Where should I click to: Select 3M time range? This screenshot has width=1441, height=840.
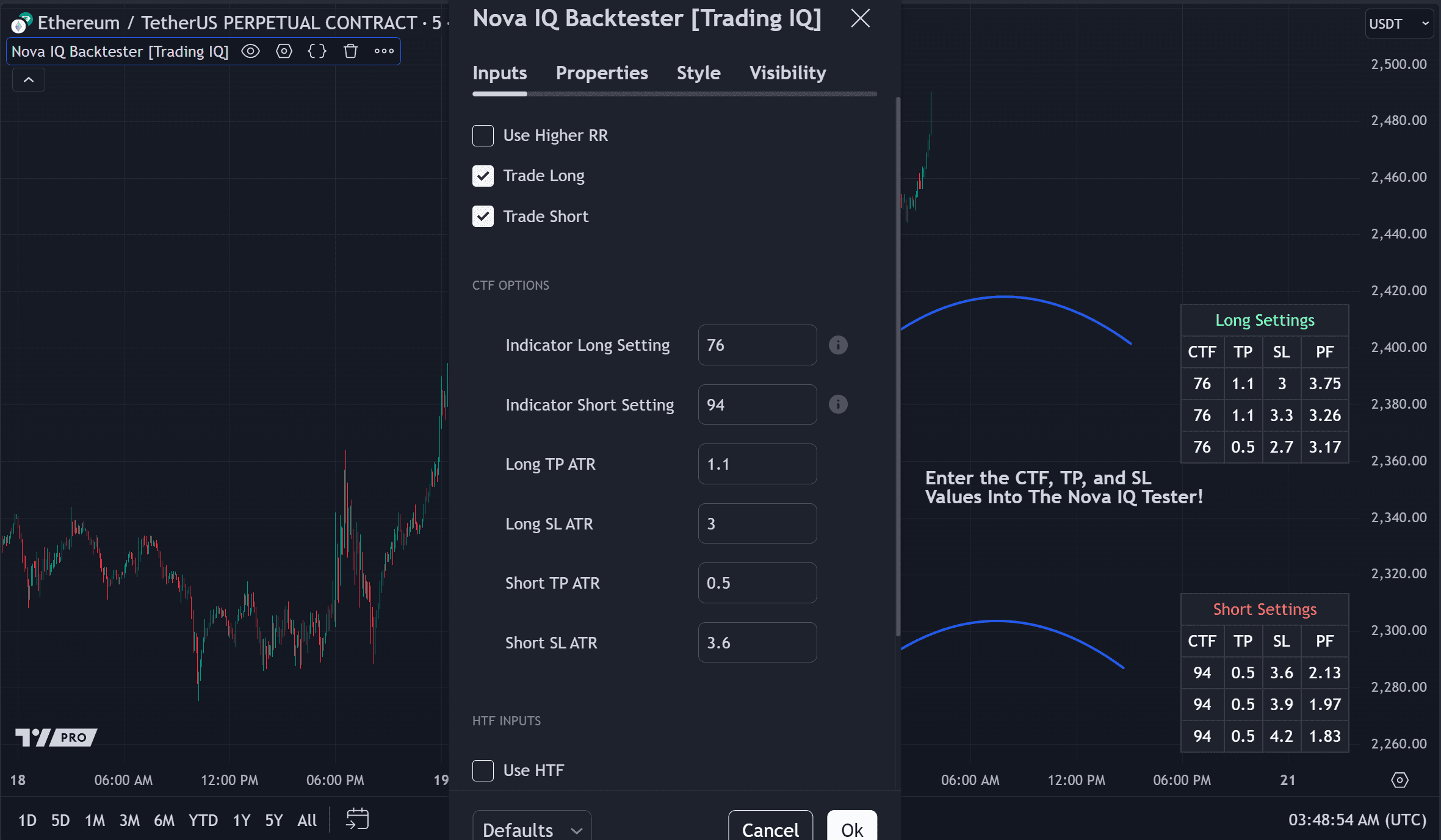129,820
